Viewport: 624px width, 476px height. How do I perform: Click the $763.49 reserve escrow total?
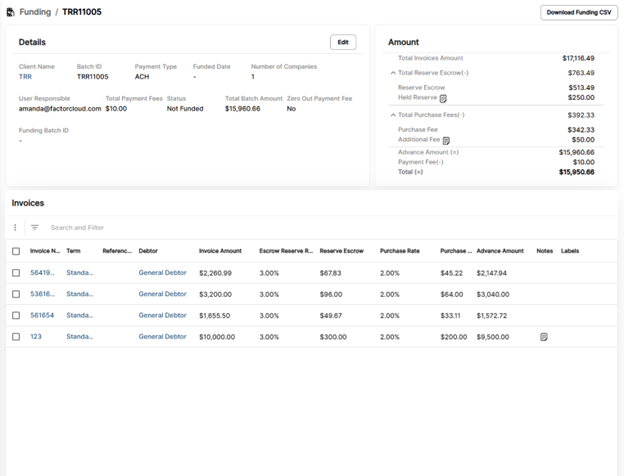(x=581, y=73)
